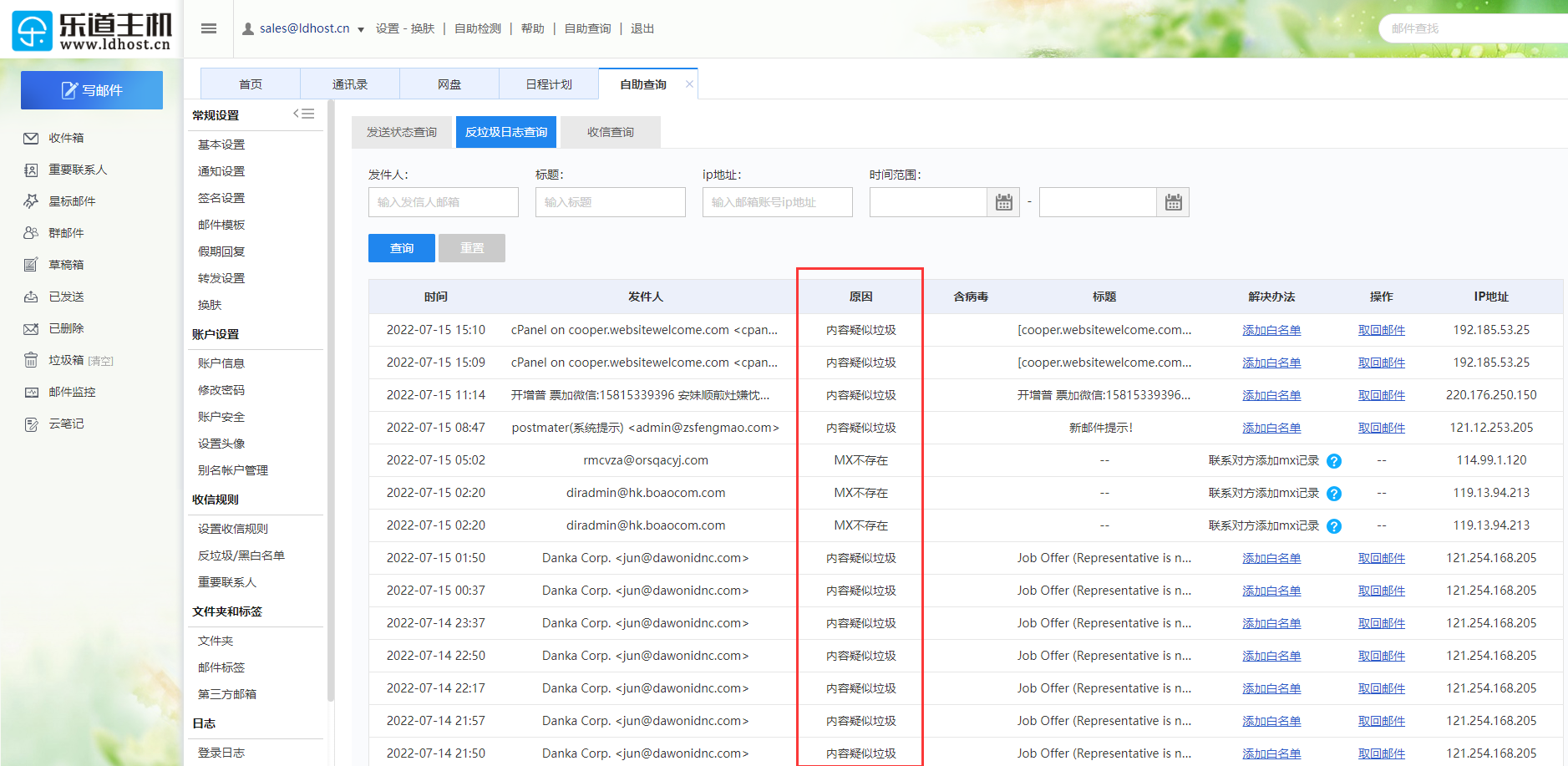
Task: Open the 星标邮件 starred folder
Action: (72, 201)
